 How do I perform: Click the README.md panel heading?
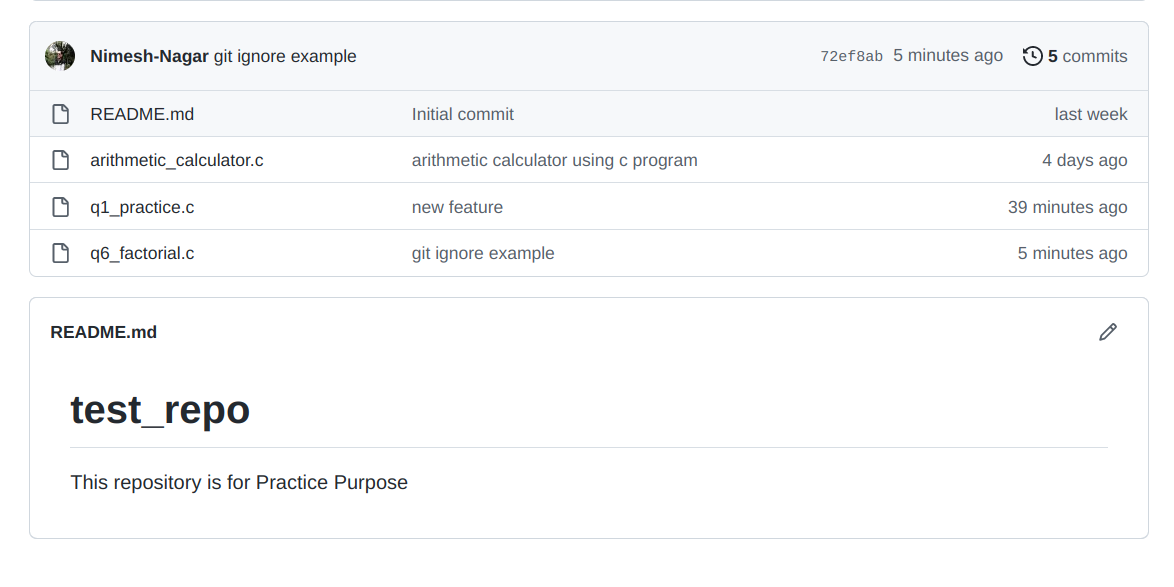pos(104,332)
